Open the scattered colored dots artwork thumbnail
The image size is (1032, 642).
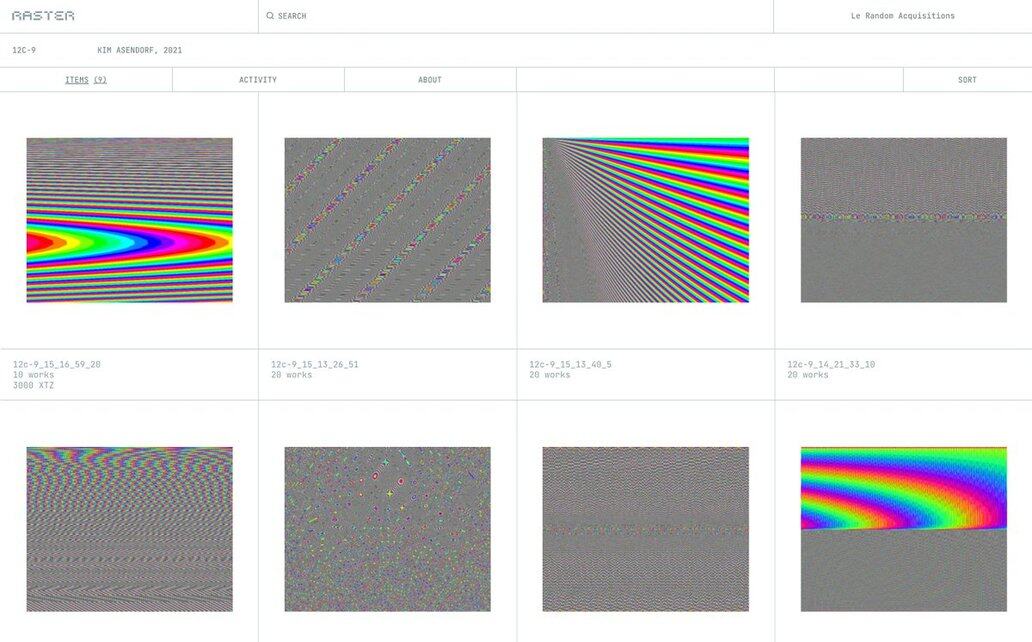[387, 529]
